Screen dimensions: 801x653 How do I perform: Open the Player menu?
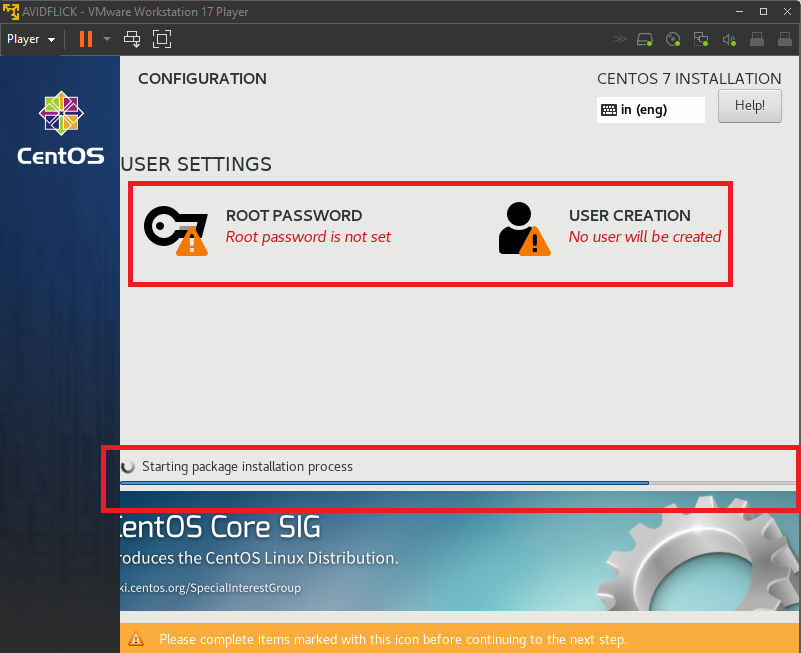coord(30,39)
